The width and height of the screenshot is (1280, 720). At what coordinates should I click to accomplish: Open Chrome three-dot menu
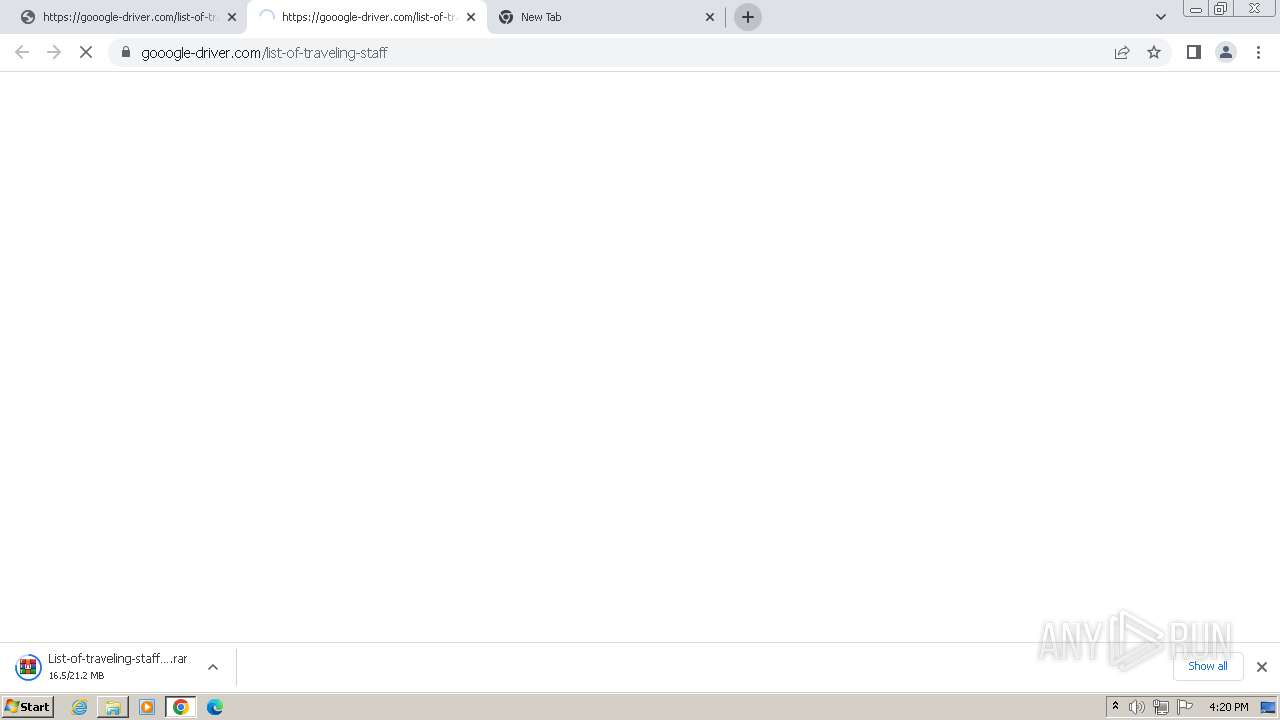tap(1259, 52)
